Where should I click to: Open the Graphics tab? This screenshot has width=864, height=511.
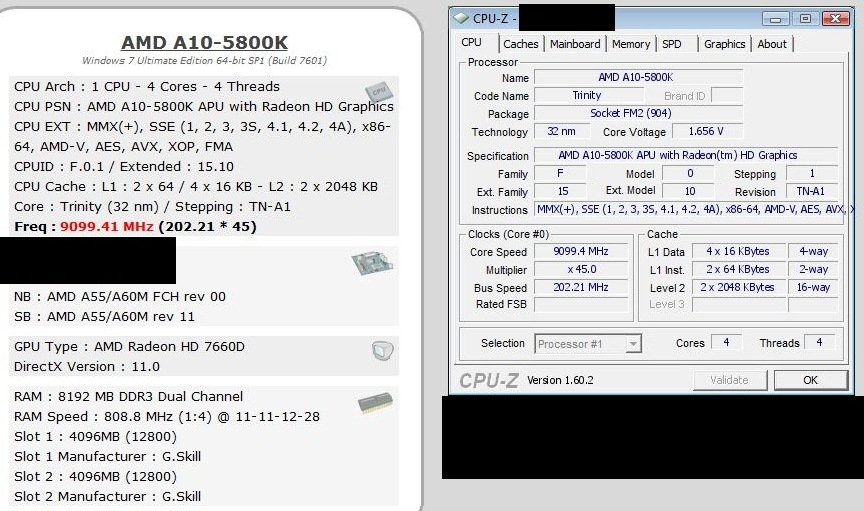(x=724, y=44)
